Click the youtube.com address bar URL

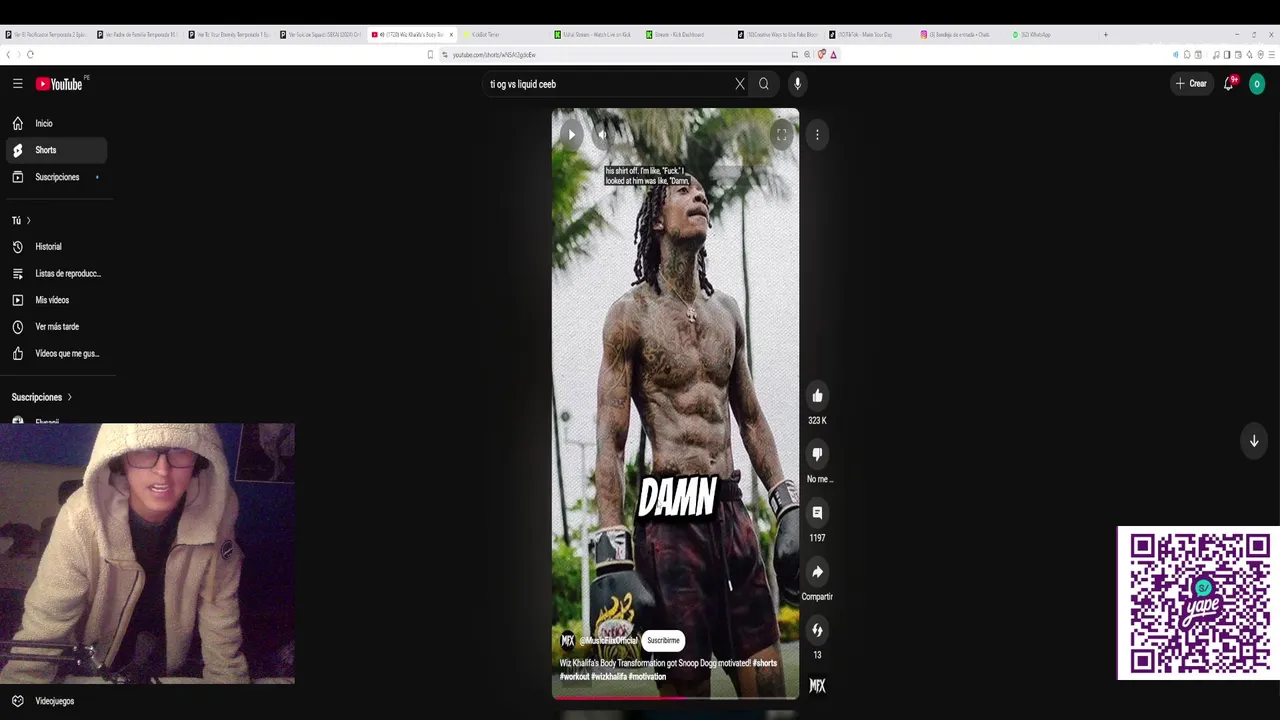tap(494, 54)
